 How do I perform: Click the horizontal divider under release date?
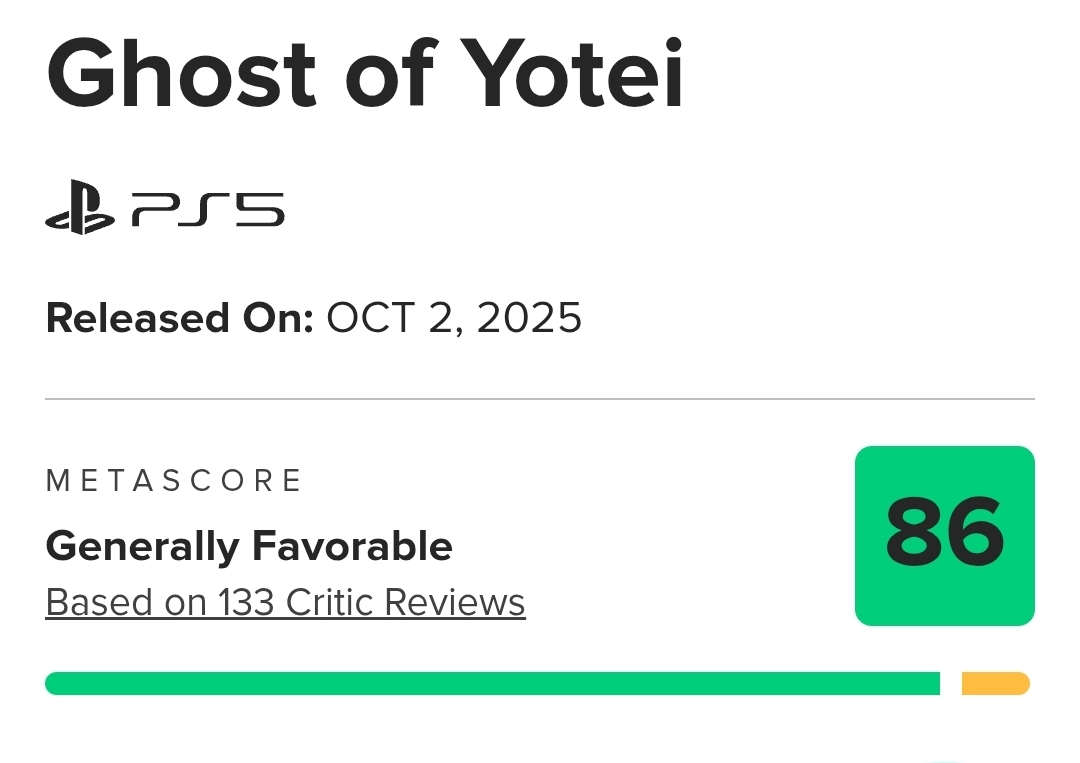(540, 399)
